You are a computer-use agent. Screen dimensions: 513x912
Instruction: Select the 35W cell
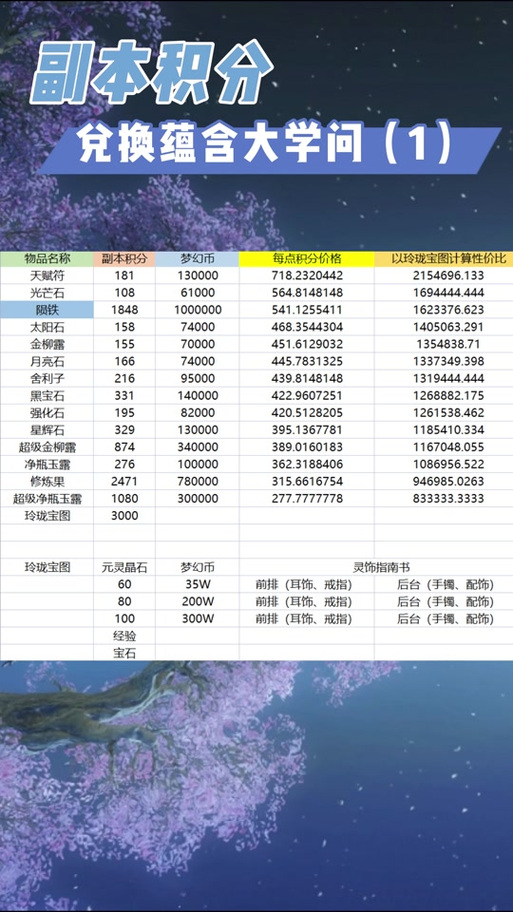(197, 584)
